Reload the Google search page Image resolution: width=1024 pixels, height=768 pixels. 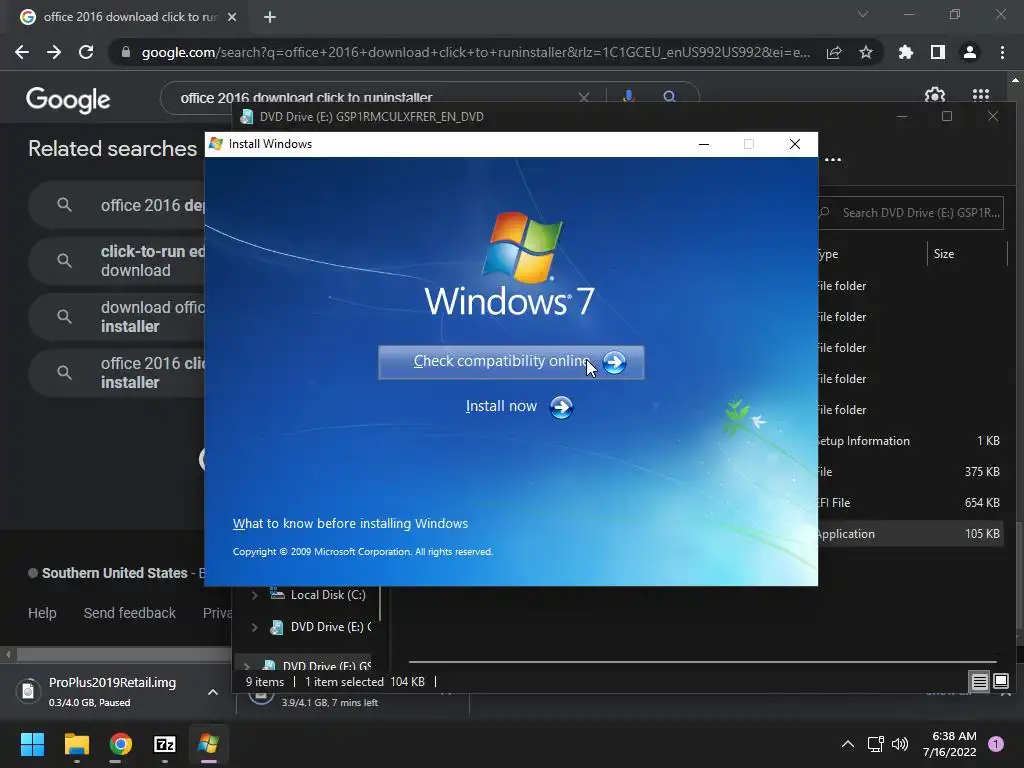click(x=86, y=52)
